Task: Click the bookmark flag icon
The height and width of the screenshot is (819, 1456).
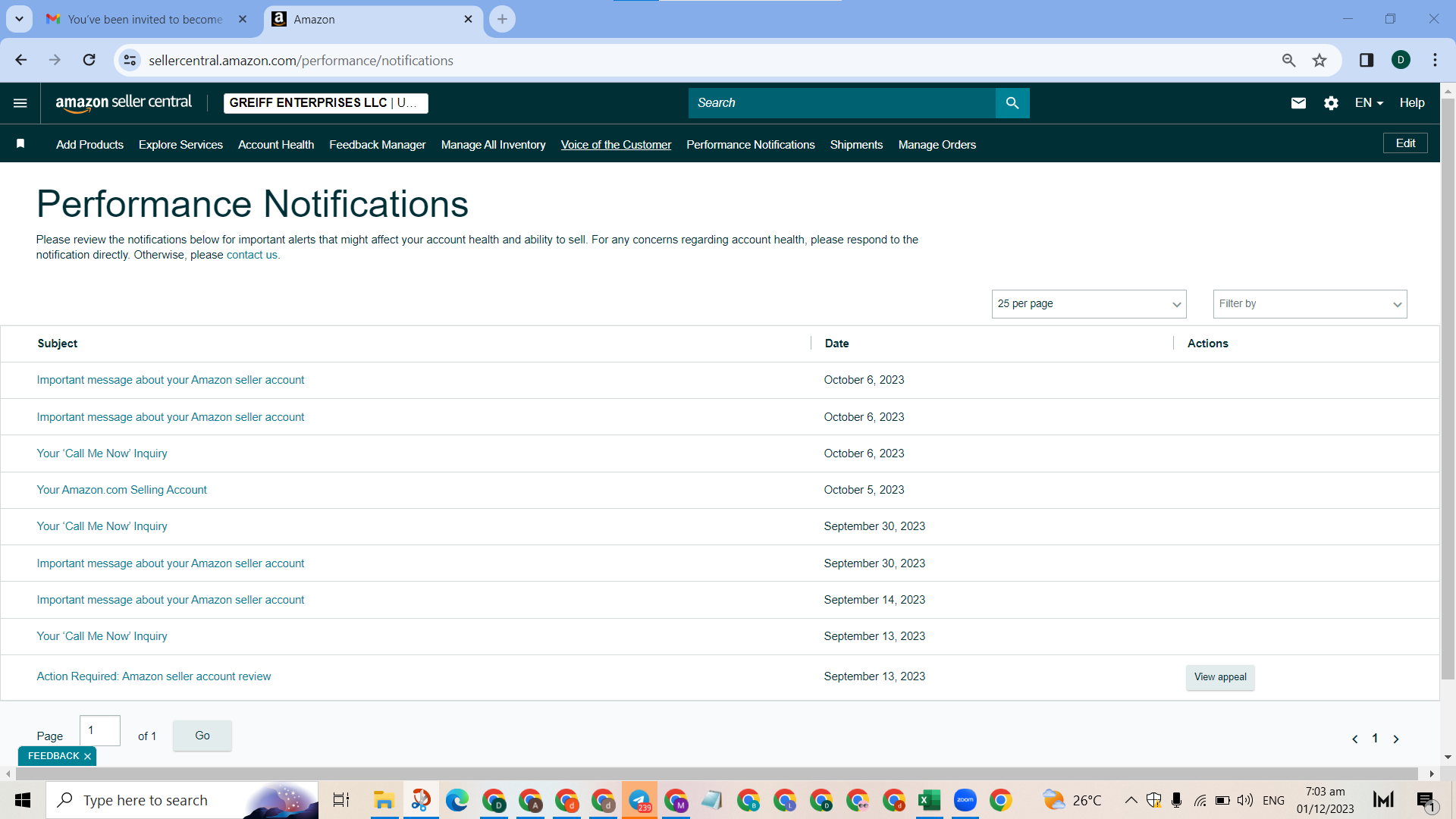Action: [x=20, y=144]
